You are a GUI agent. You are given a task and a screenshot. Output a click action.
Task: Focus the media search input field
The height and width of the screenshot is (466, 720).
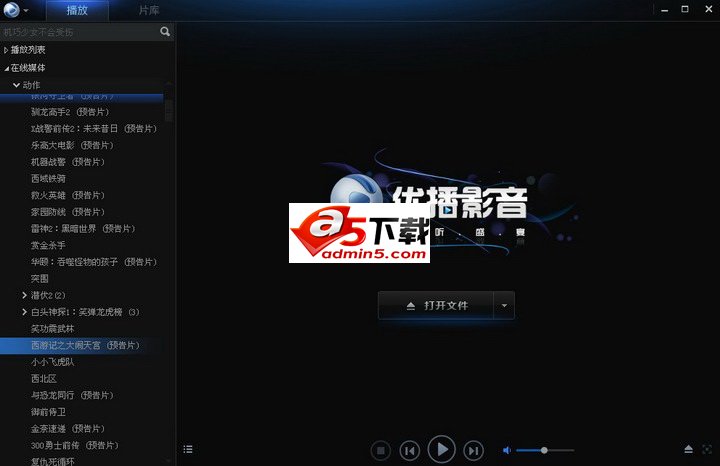[x=79, y=32]
